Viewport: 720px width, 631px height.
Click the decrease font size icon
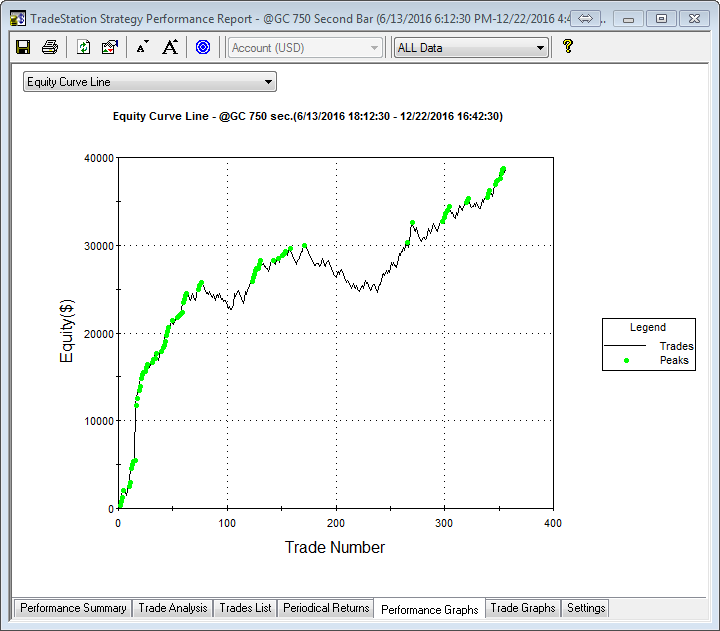[142, 47]
